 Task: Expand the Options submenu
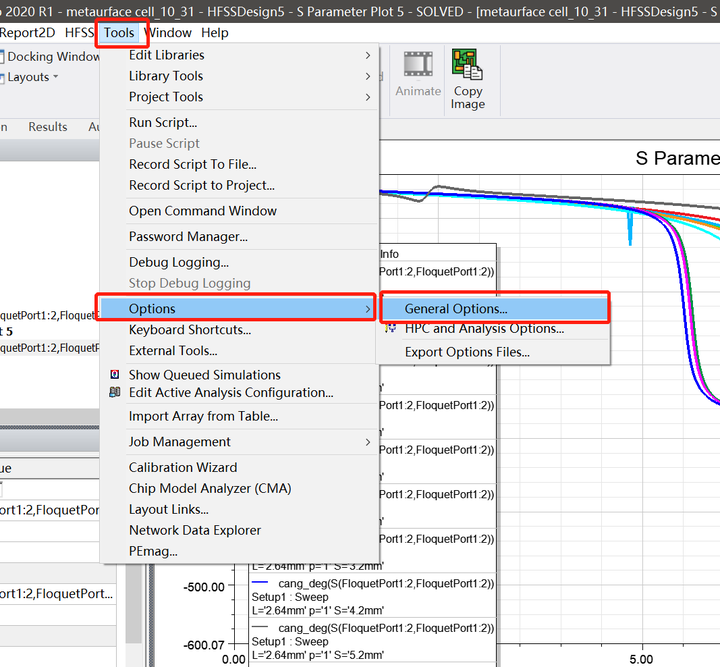239,308
